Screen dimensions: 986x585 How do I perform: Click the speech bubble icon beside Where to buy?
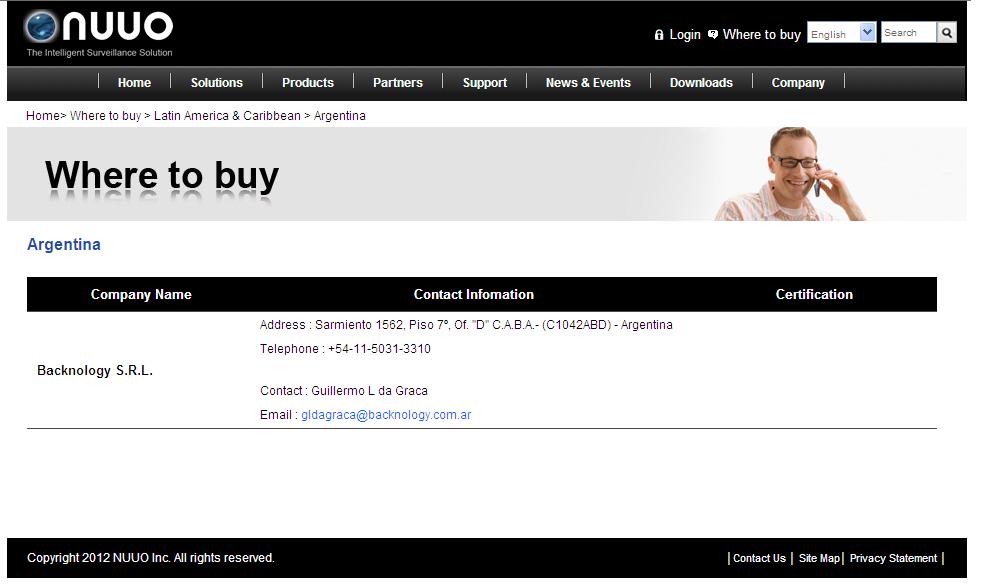[712, 35]
